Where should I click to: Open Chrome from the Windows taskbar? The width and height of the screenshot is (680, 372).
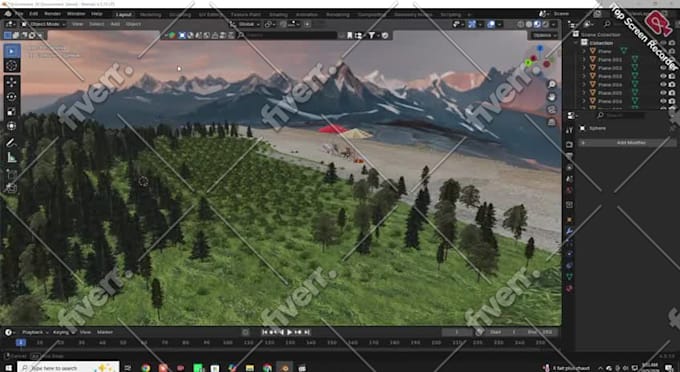tap(146, 368)
